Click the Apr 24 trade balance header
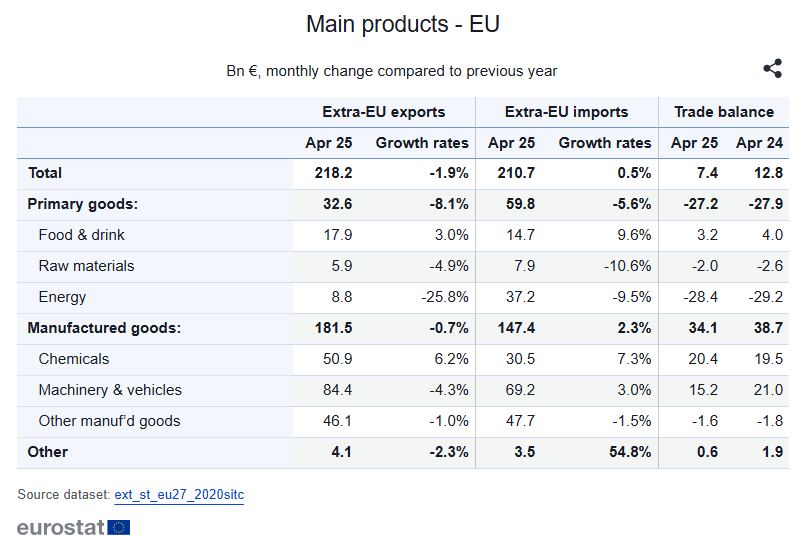Screen dimensions: 796x537 (759, 143)
